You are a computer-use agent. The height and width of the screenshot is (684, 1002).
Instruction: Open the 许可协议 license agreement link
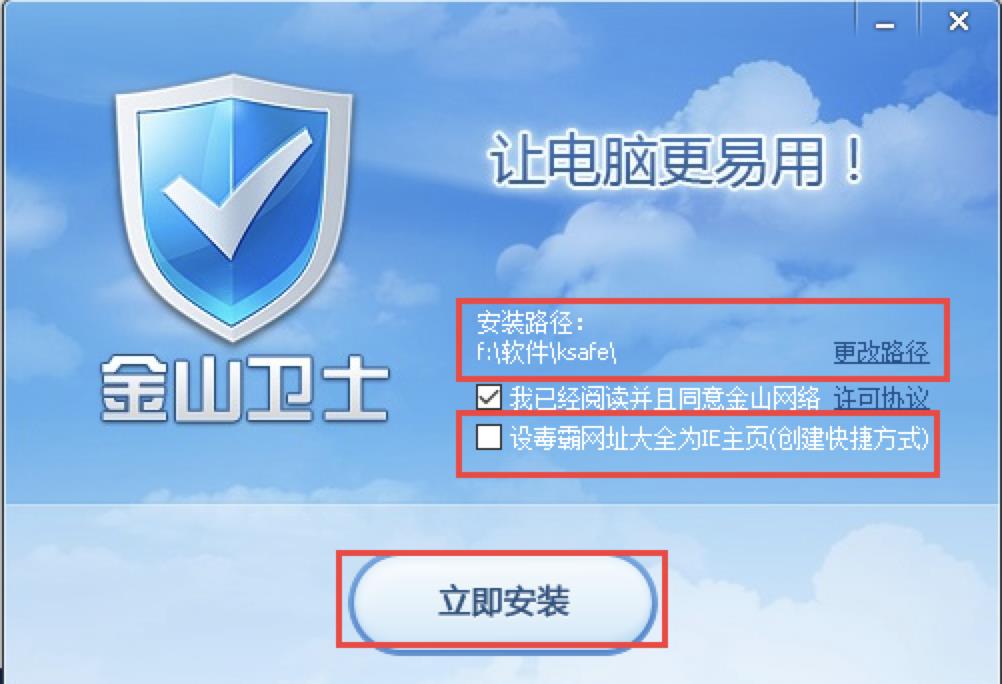[x=881, y=399]
